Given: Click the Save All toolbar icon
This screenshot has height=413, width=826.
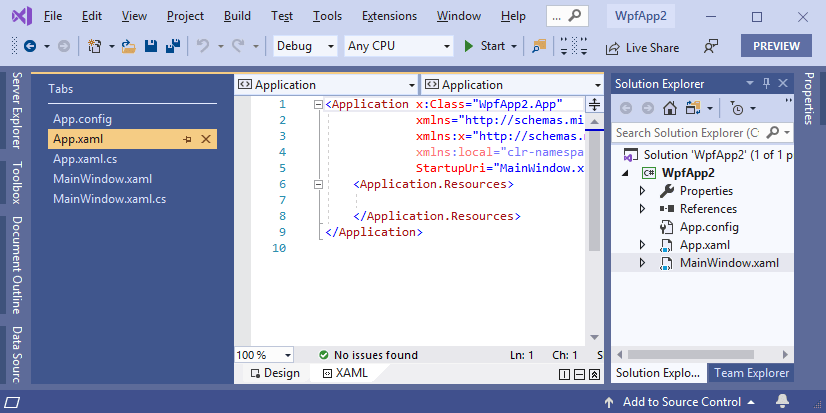Looking at the screenshot, I should coord(172,46).
